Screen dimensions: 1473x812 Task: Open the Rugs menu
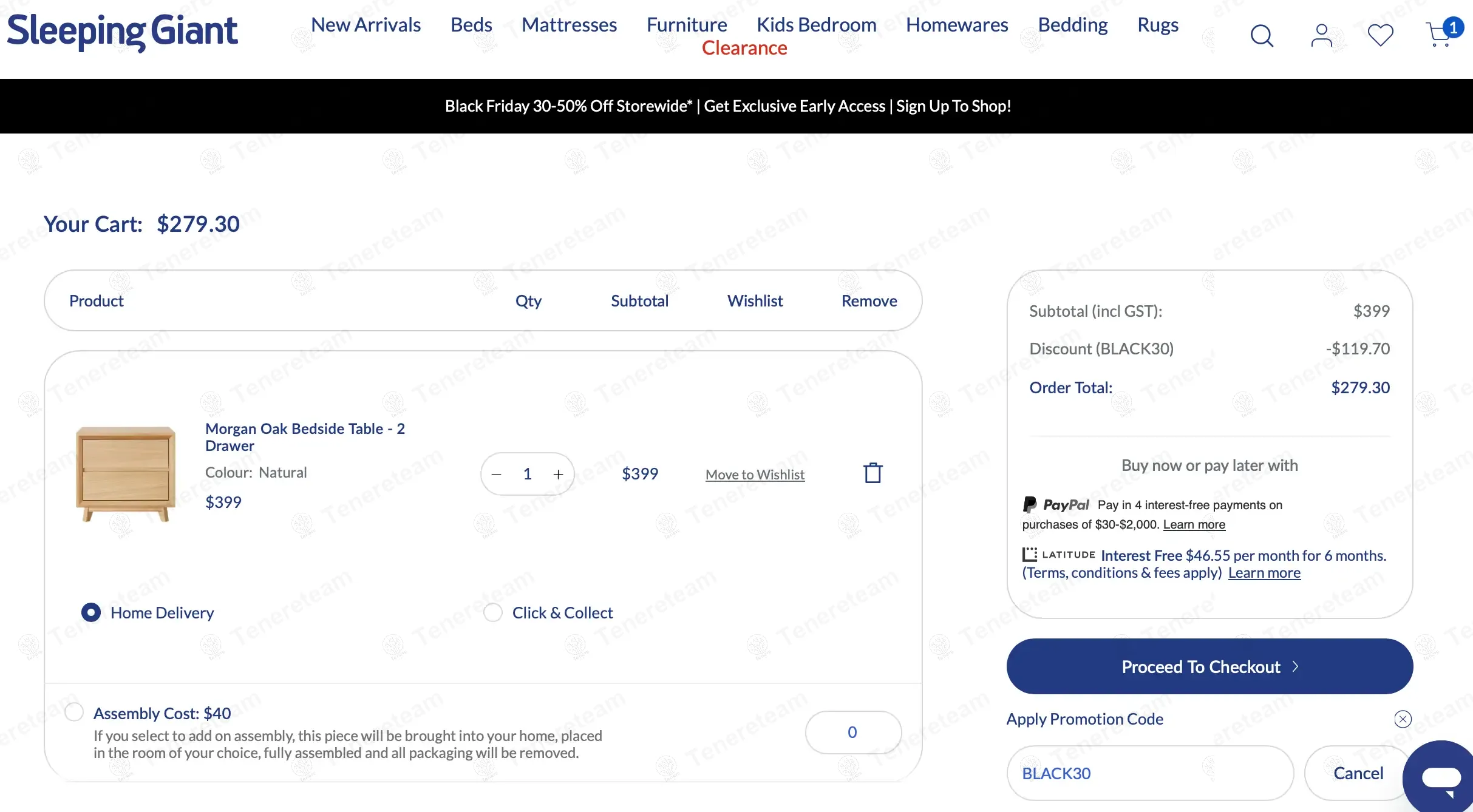coord(1158,25)
